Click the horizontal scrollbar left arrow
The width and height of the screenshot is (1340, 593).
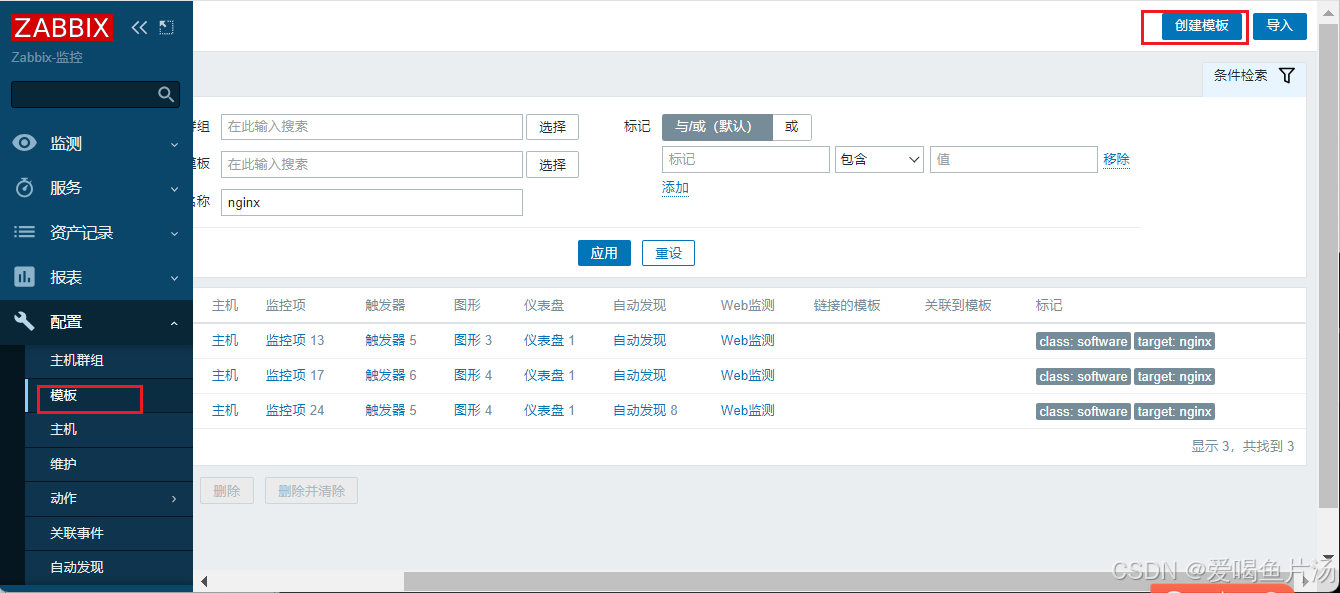pos(204,581)
